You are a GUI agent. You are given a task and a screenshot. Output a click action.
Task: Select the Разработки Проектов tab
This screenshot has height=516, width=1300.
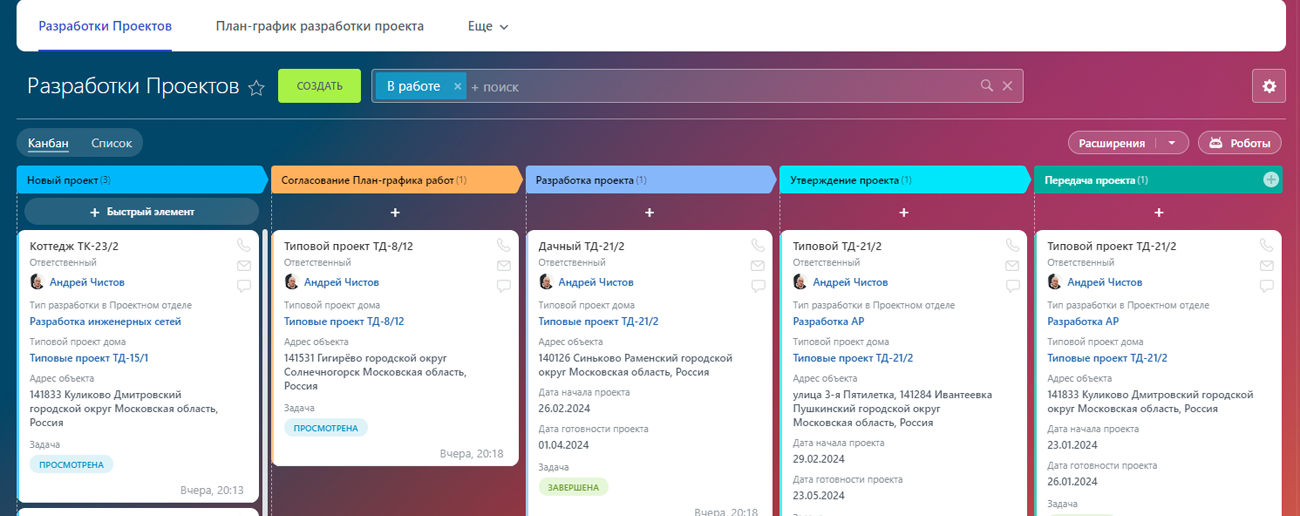coord(105,26)
